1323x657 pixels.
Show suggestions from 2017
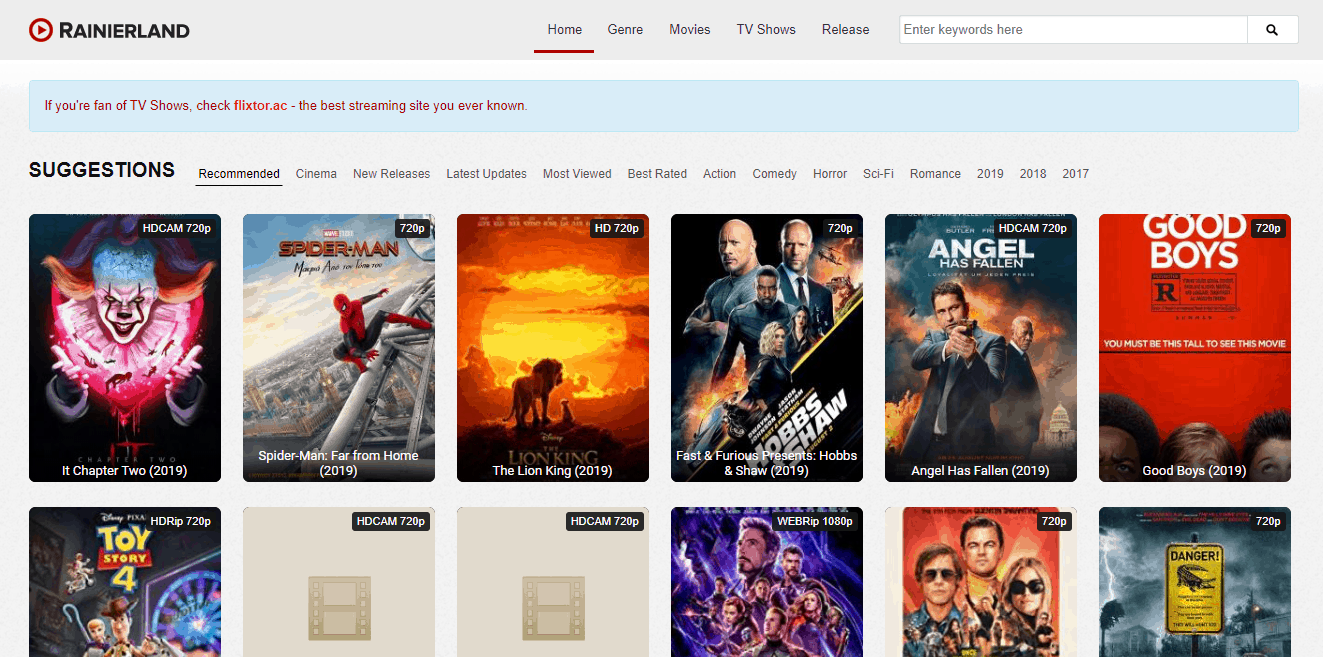tap(1076, 174)
